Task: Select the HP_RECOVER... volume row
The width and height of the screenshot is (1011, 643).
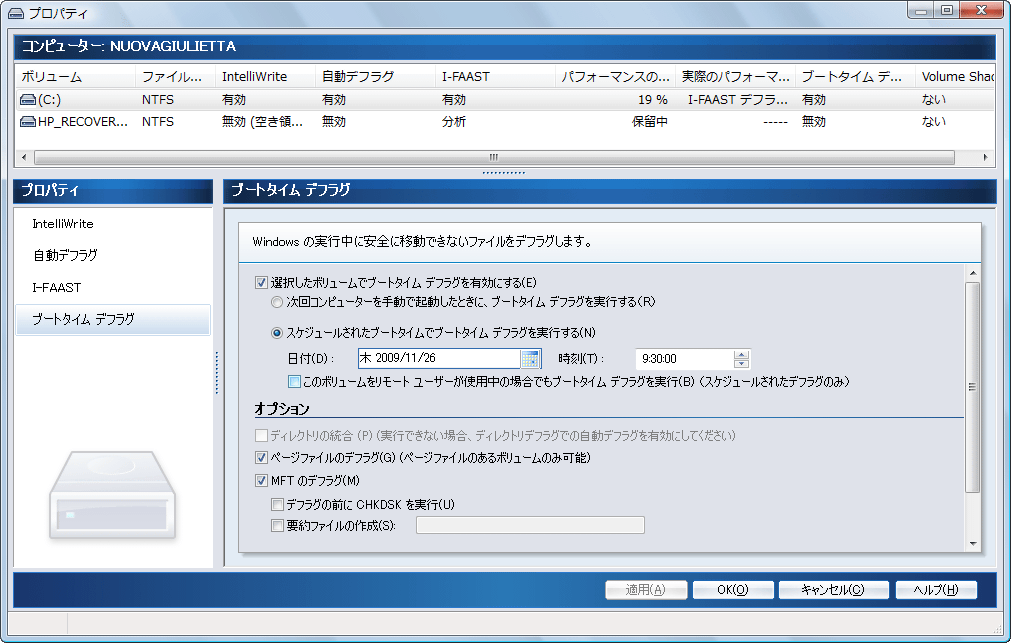Action: pos(504,121)
